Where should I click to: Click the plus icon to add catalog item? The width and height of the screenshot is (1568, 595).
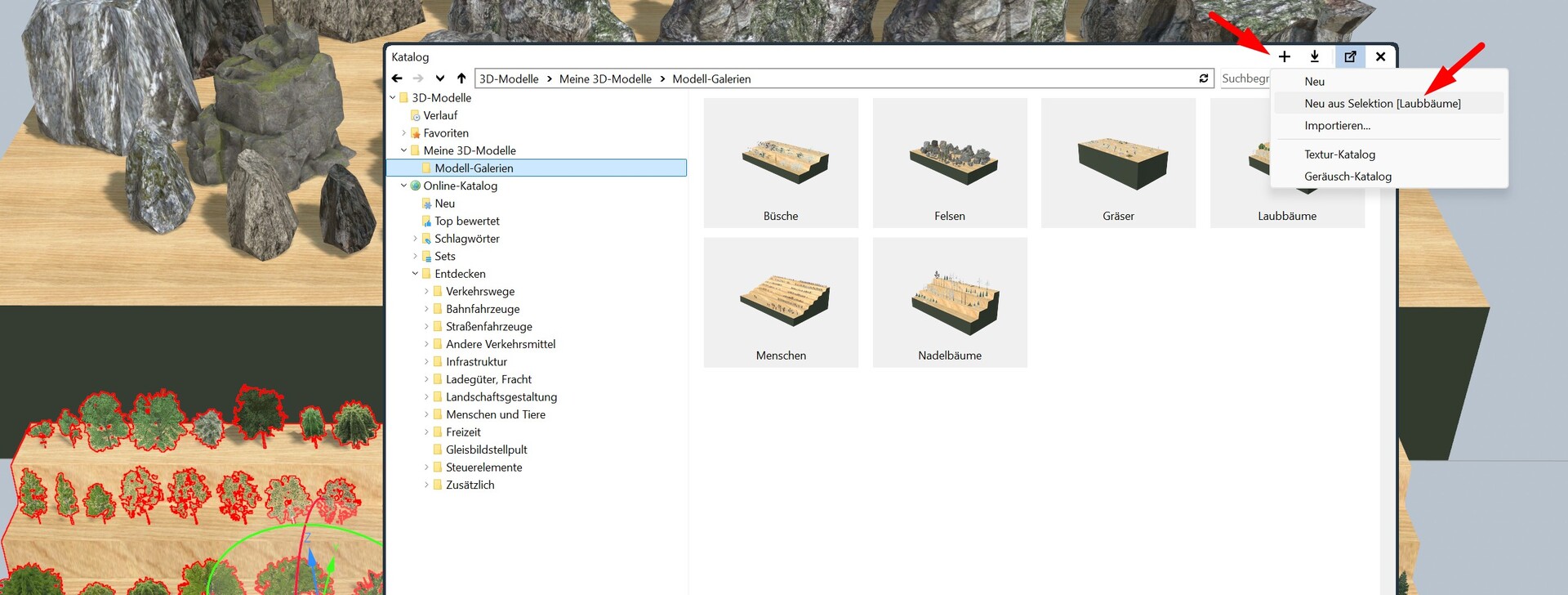click(x=1284, y=56)
